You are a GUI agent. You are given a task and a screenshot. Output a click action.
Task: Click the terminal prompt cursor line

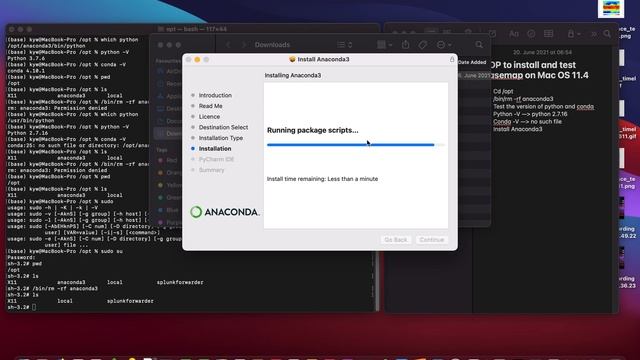(x=22, y=307)
